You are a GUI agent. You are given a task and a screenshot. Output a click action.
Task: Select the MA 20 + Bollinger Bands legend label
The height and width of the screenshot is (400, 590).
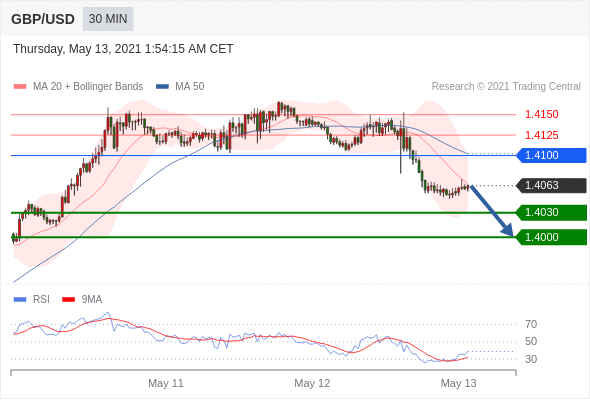pyautogui.click(x=88, y=87)
